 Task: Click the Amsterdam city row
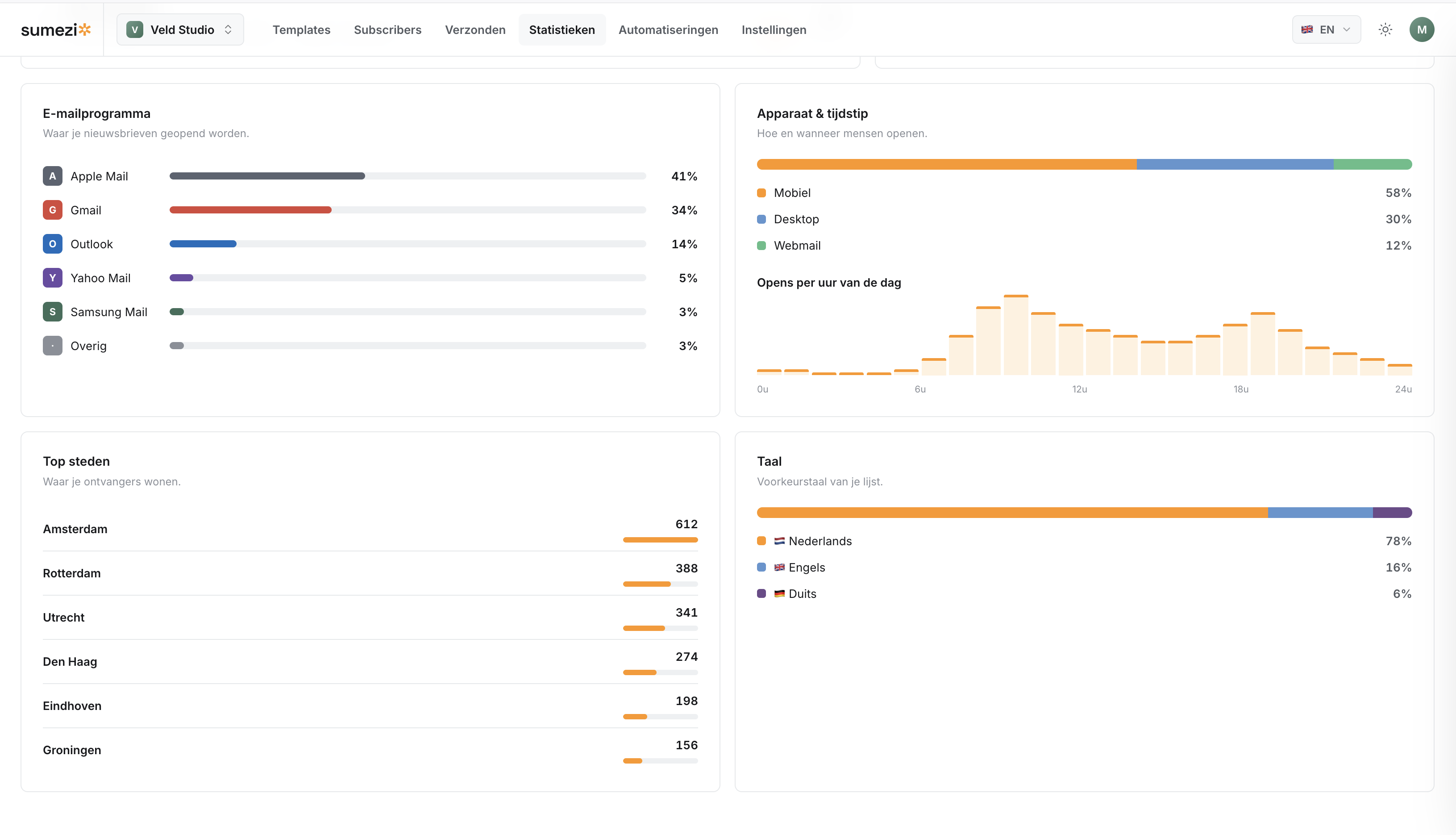point(370,529)
